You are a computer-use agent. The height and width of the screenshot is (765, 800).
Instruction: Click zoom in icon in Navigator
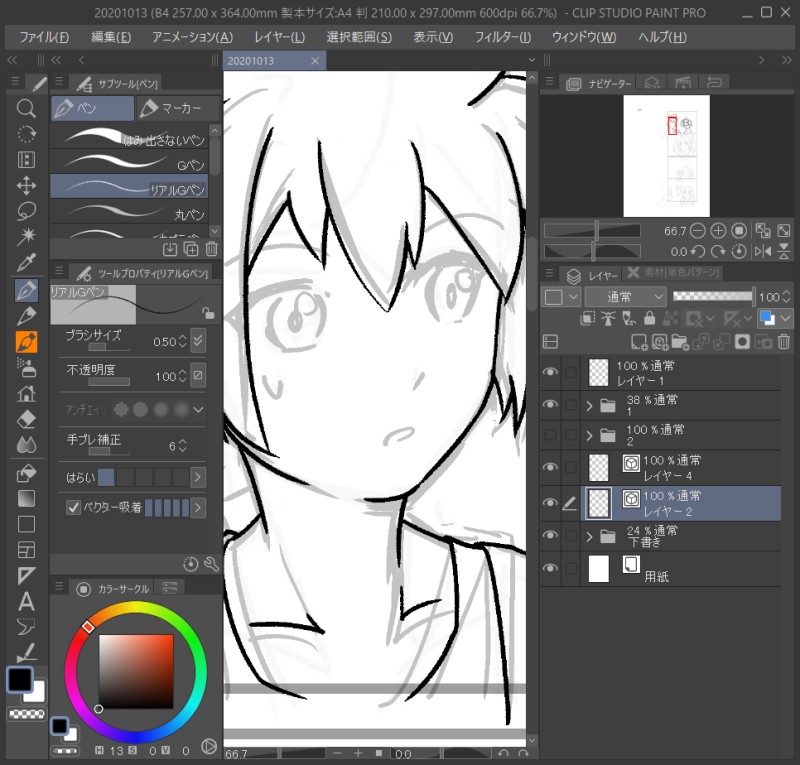click(718, 231)
